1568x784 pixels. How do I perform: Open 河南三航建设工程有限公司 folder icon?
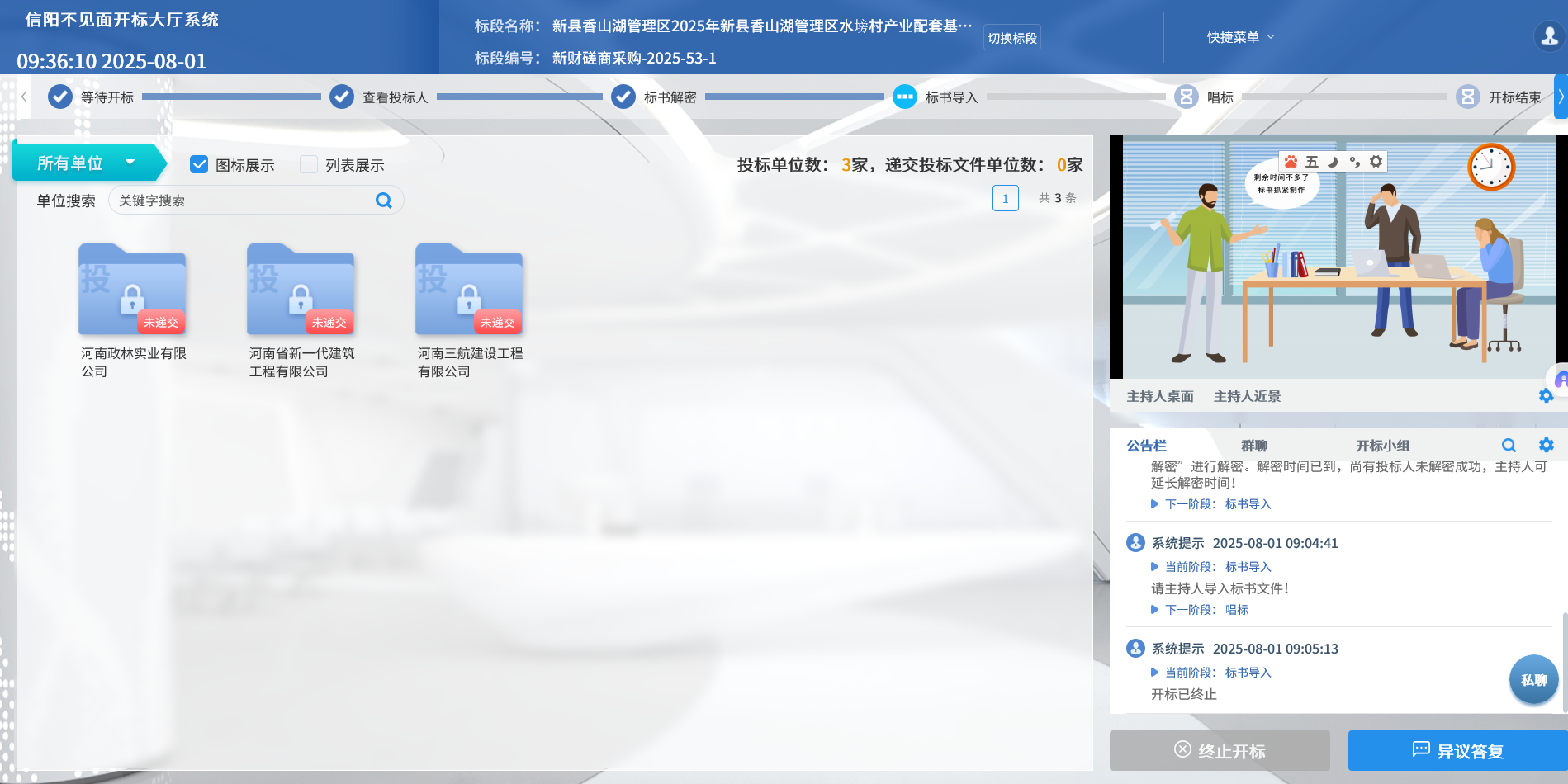[469, 290]
